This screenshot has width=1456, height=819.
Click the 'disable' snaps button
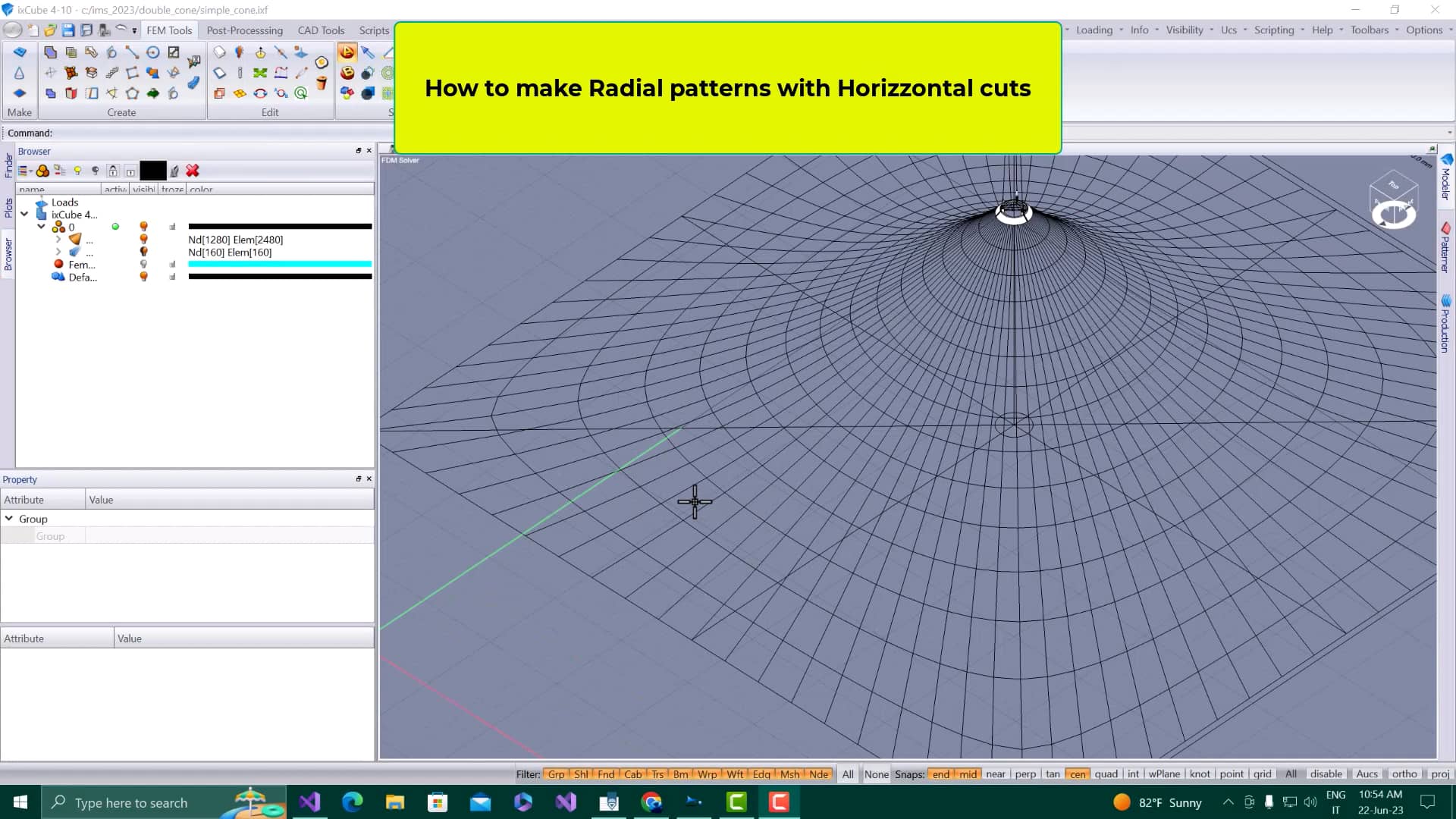1326,773
